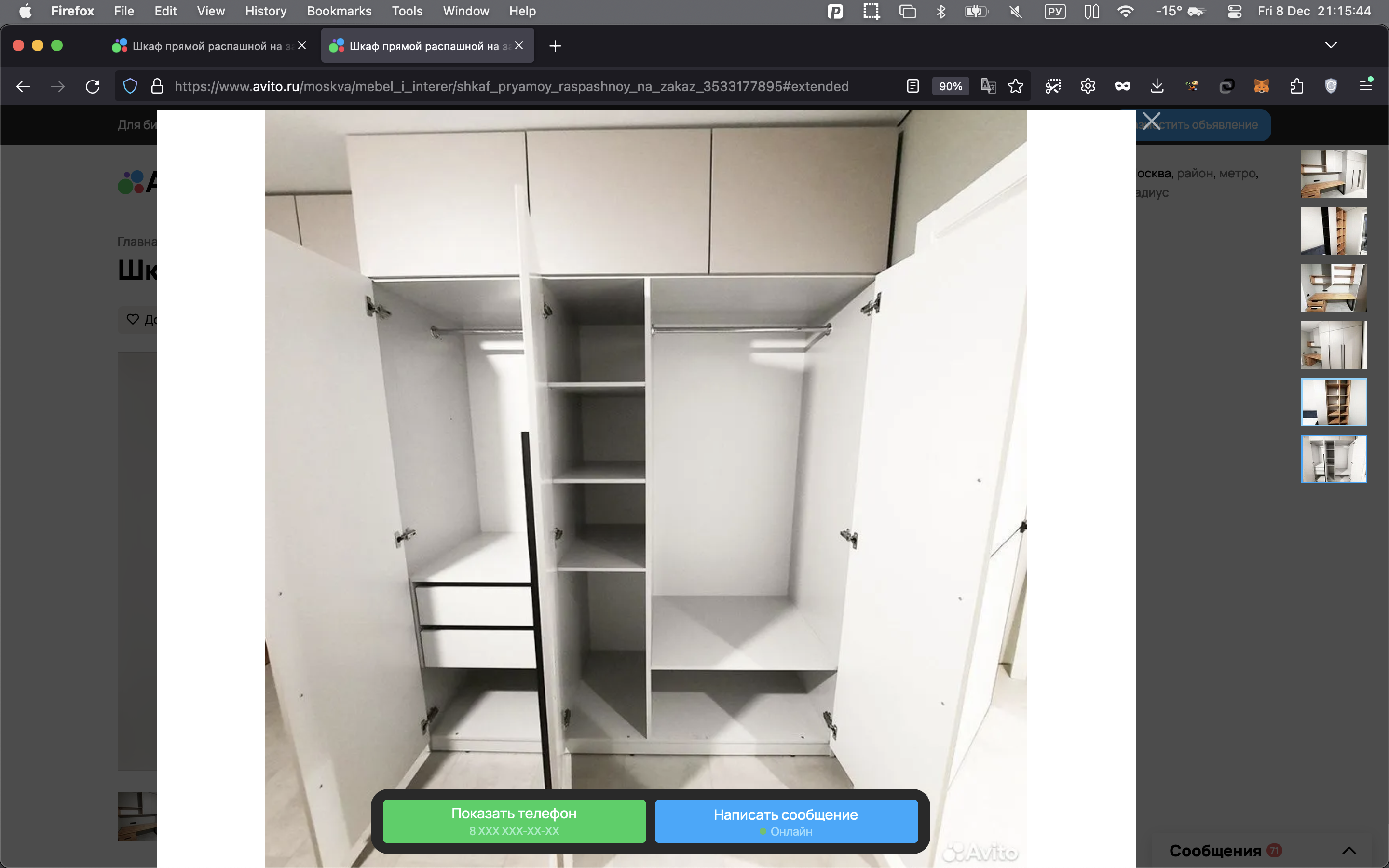The image size is (1389, 868).
Task: Open the Bookmarks menu
Action: click(x=339, y=12)
